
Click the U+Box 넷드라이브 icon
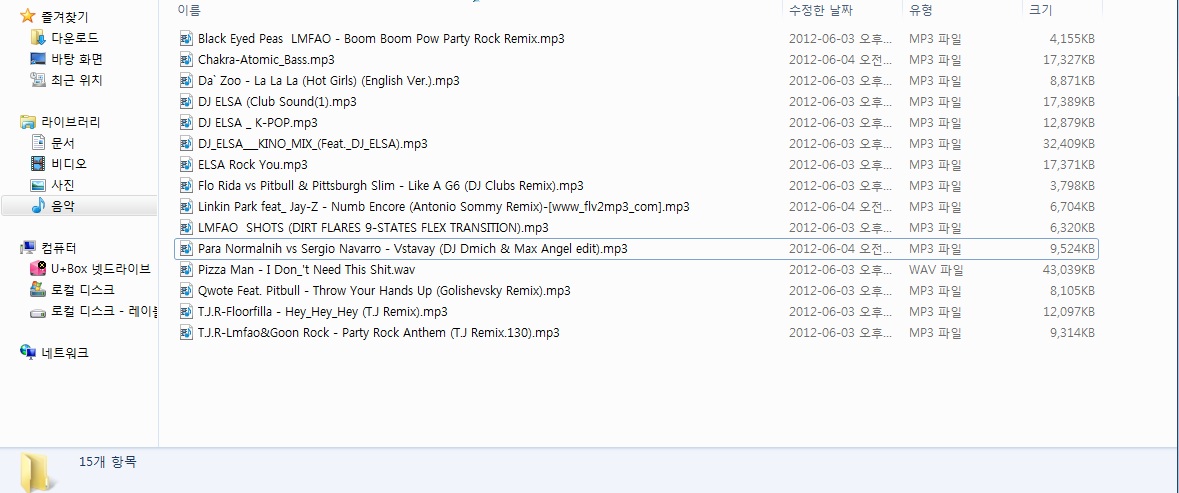pyautogui.click(x=38, y=268)
